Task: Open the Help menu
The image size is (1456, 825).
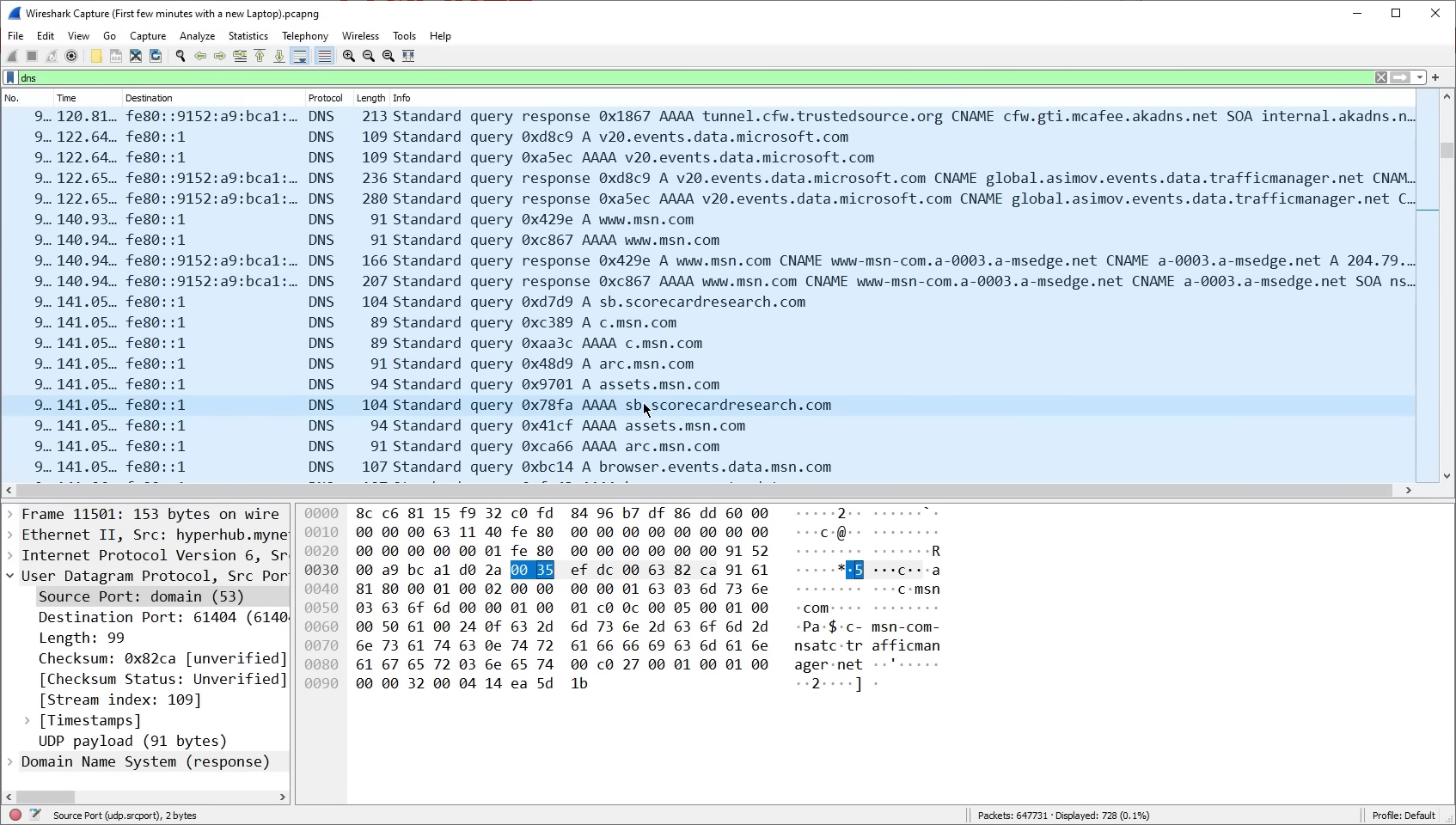Action: pyautogui.click(x=440, y=36)
